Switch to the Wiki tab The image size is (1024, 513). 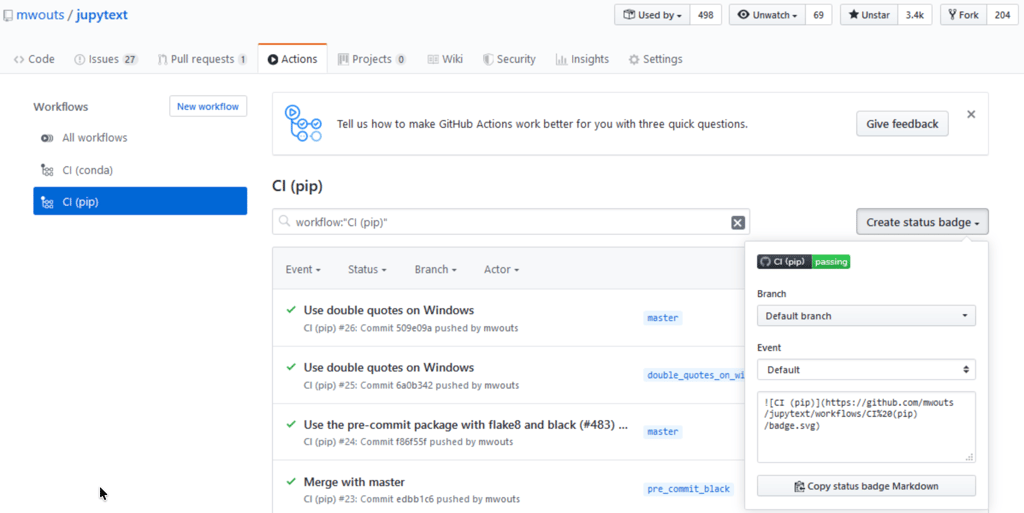click(445, 59)
